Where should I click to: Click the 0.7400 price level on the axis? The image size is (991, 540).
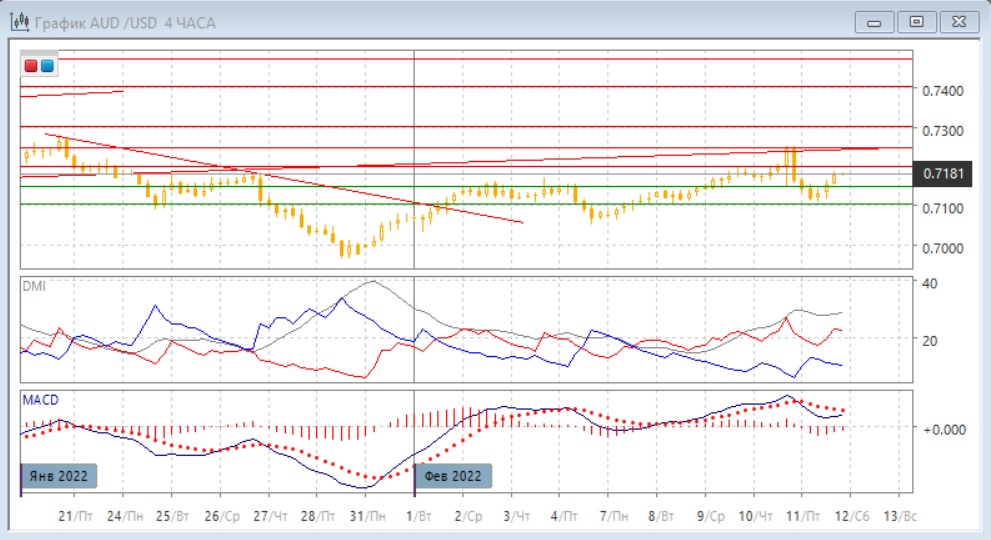pos(942,91)
